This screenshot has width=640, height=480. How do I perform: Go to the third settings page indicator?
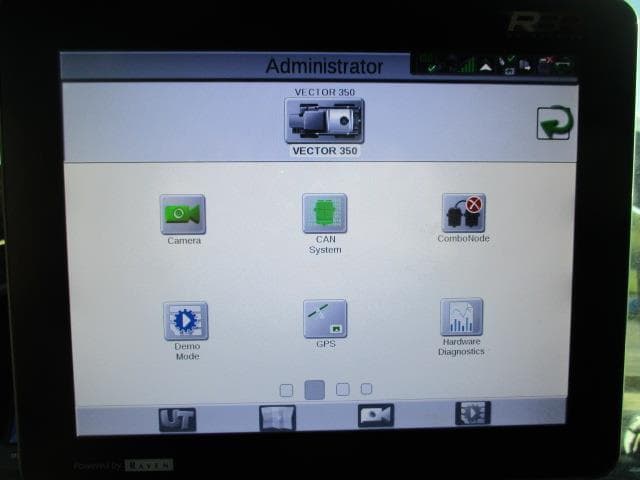click(342, 389)
